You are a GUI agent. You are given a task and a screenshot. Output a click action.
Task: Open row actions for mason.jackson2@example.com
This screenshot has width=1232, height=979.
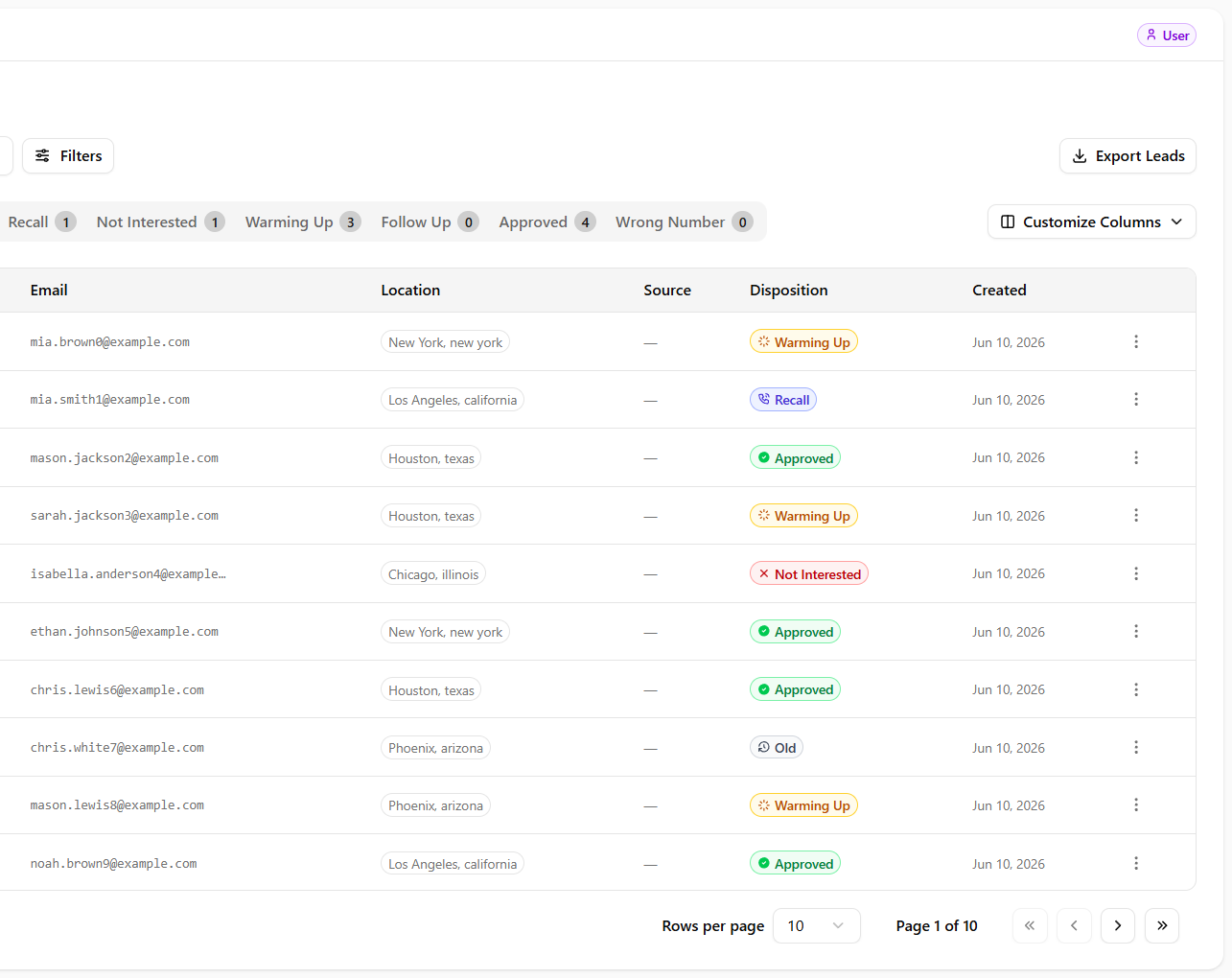(1136, 458)
